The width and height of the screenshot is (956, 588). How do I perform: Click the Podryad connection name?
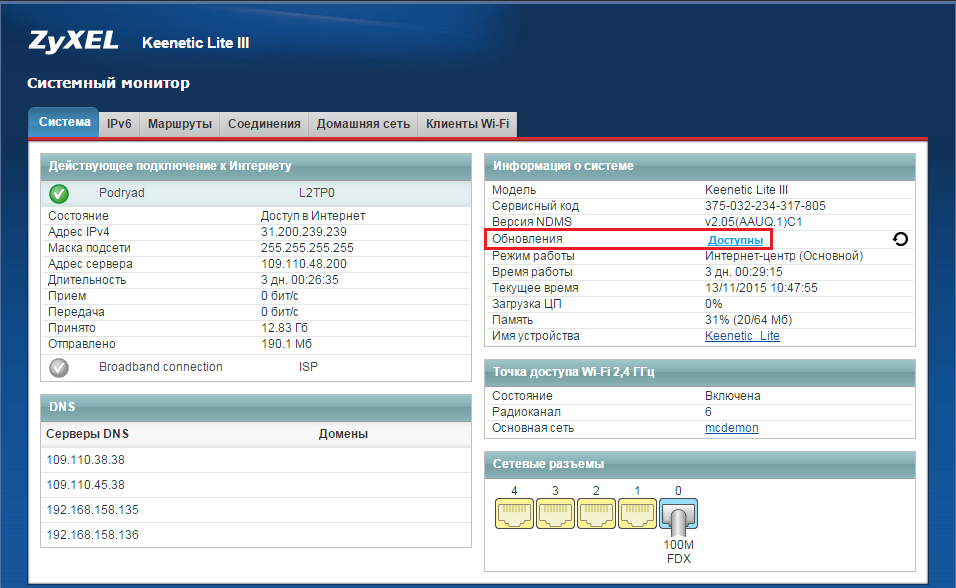[x=122, y=193]
